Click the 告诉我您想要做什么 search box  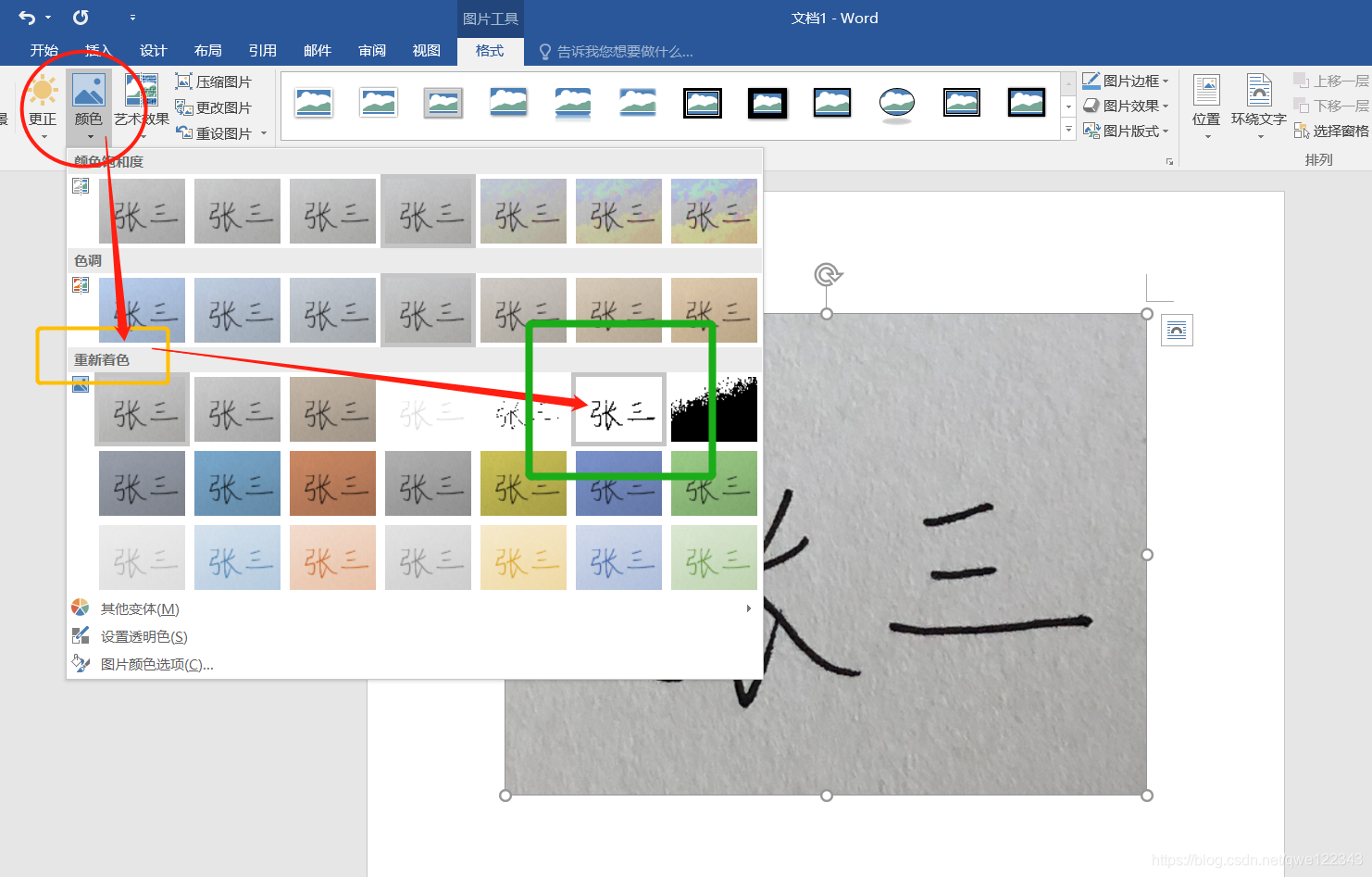616,52
